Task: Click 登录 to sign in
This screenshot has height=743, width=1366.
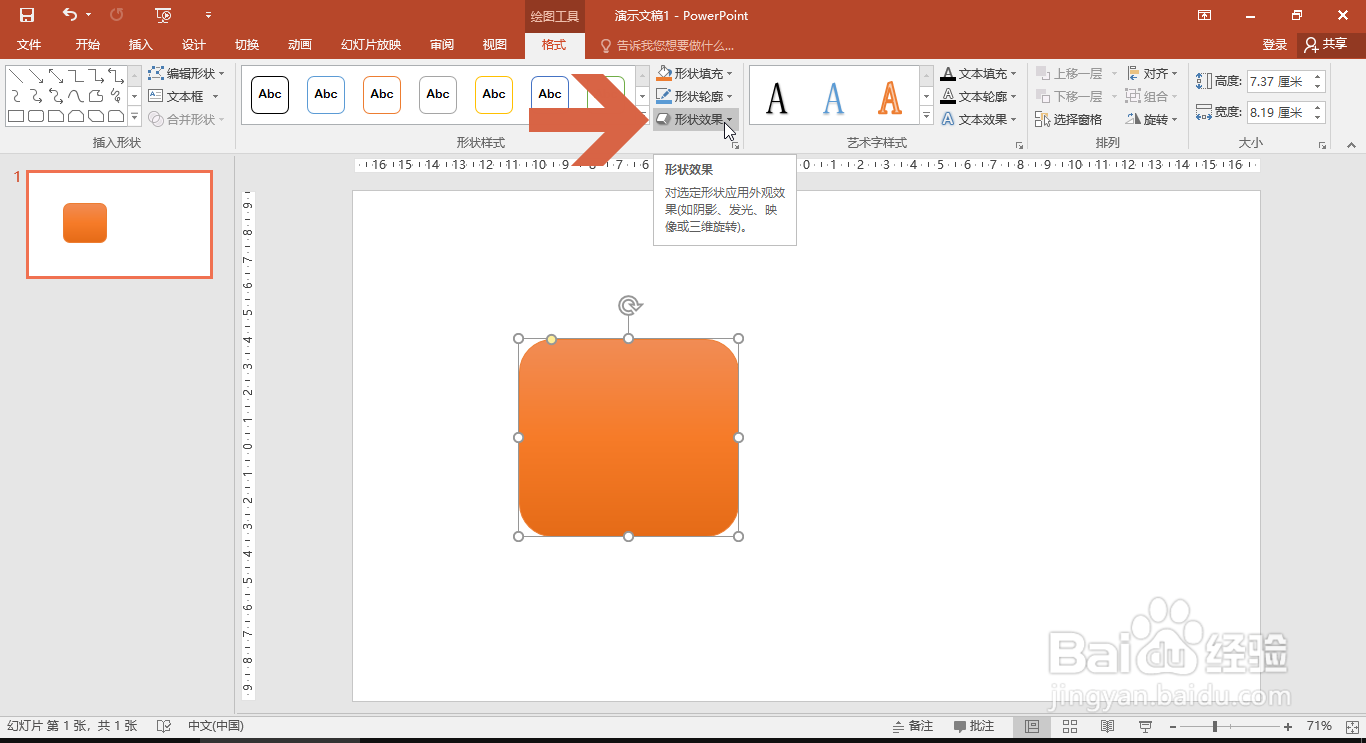Action: tap(1275, 45)
